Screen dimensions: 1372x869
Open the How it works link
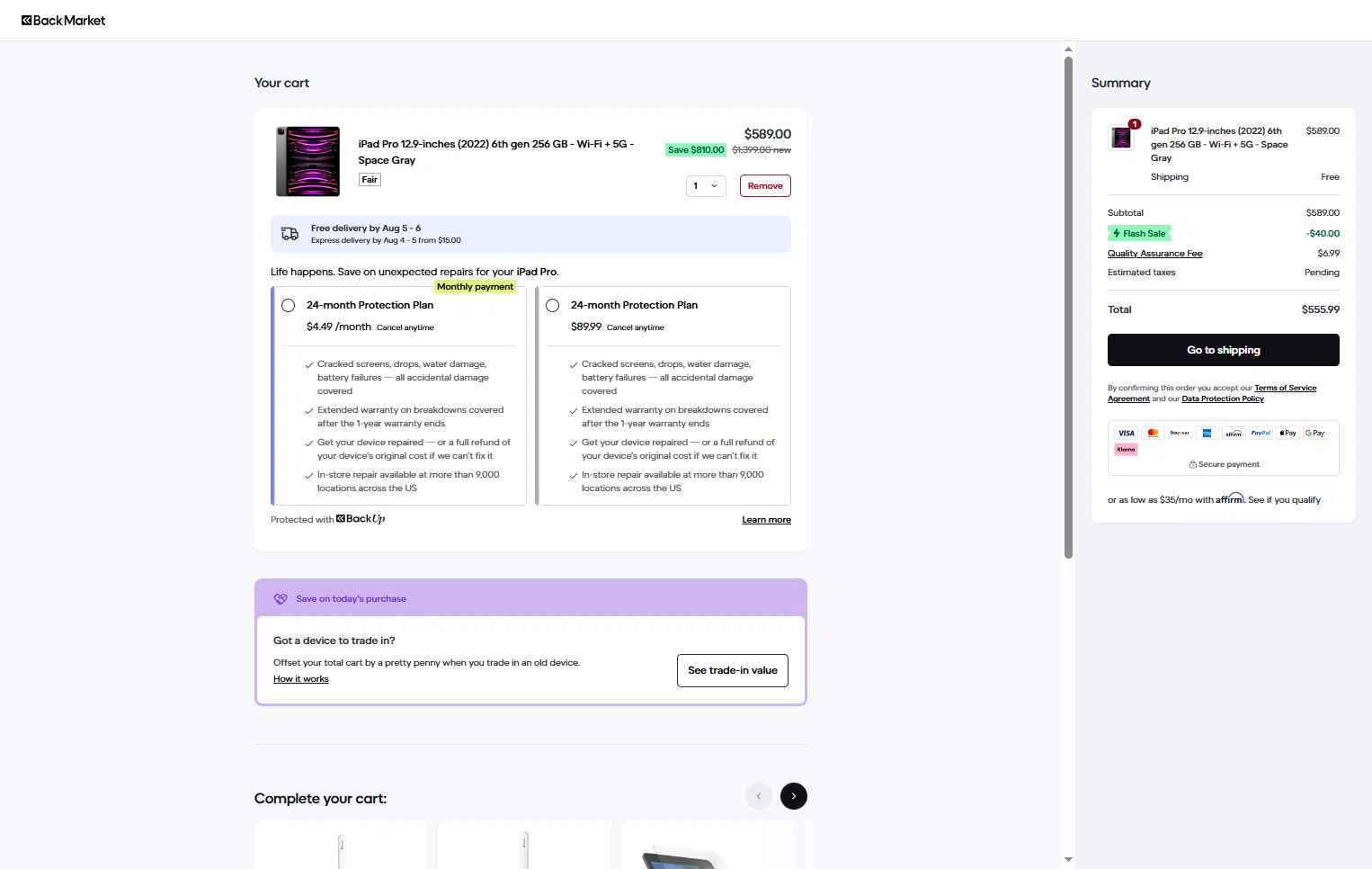click(300, 679)
